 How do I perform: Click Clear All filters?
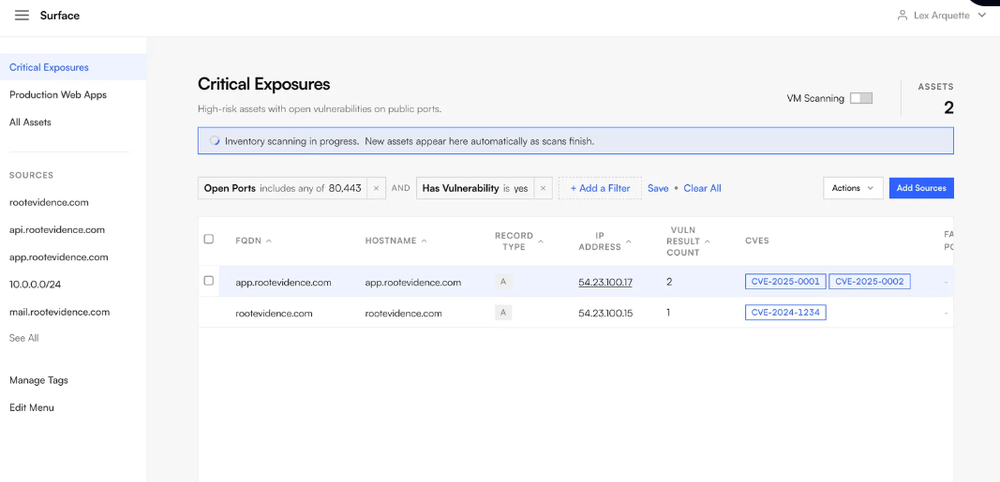click(702, 188)
